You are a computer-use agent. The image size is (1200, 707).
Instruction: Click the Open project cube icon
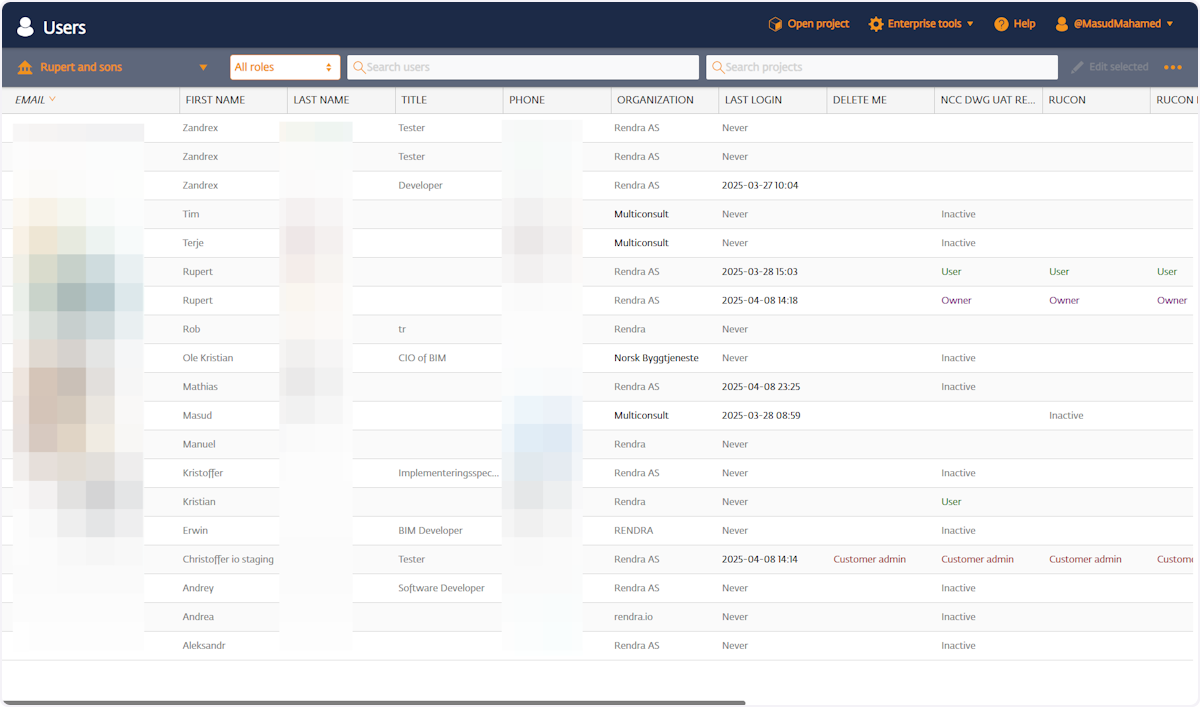pyautogui.click(x=775, y=24)
